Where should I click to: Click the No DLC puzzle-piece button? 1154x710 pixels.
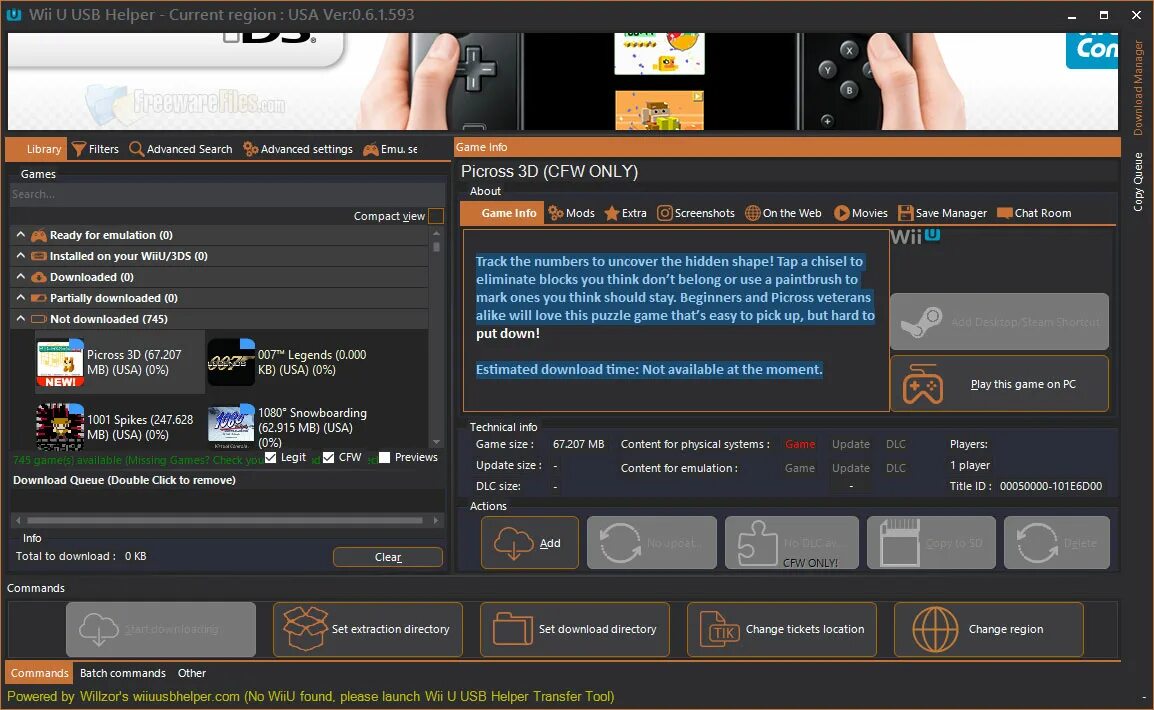click(792, 543)
